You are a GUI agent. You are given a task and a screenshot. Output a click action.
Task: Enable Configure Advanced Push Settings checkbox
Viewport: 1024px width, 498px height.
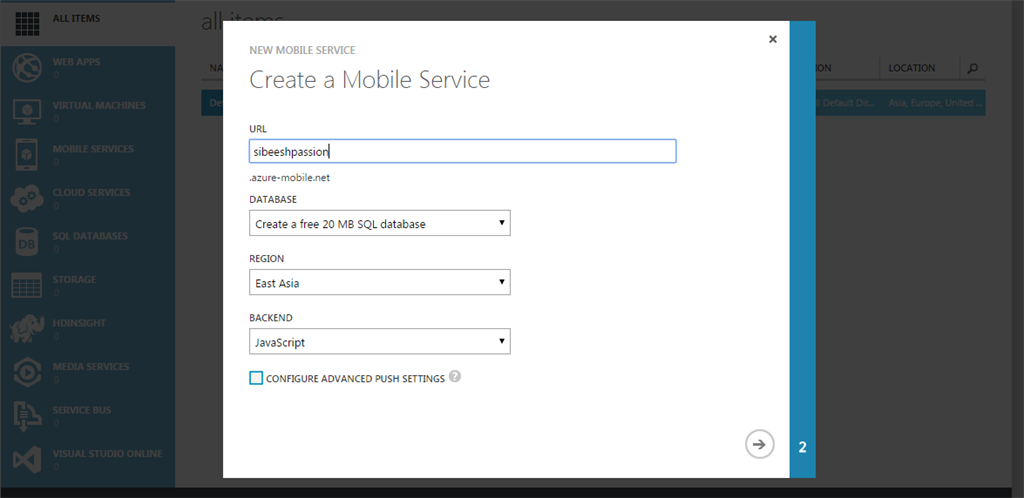(x=256, y=378)
